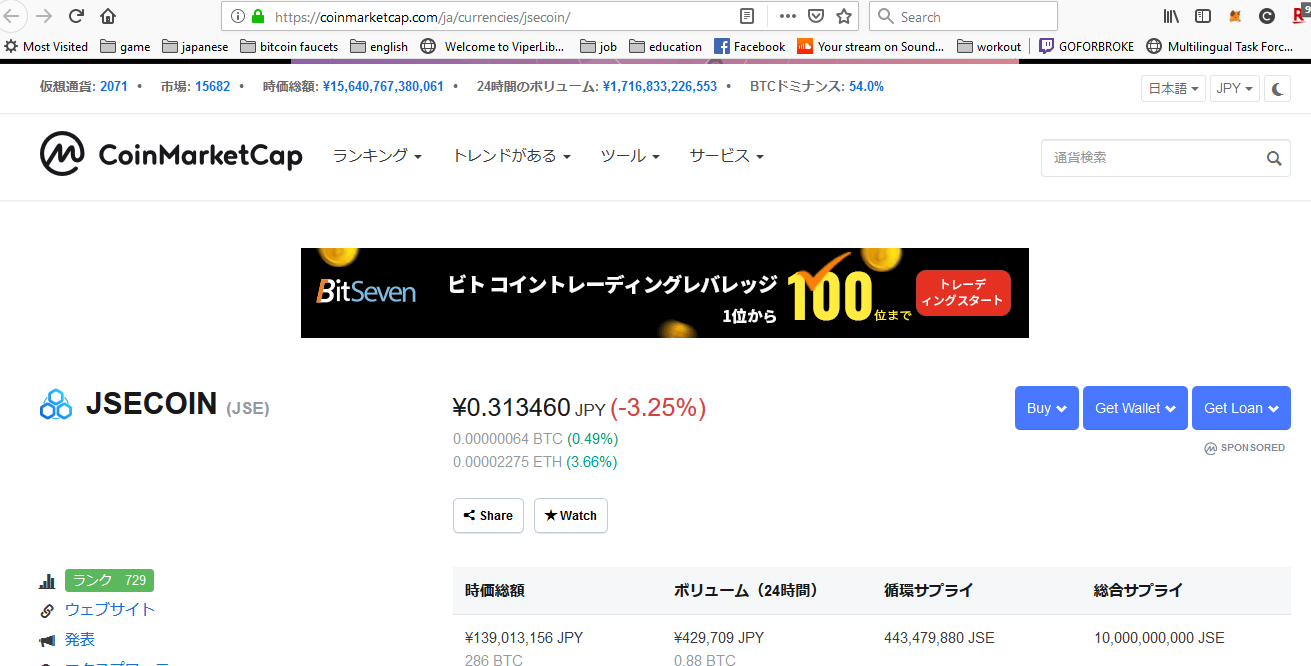Click the Buy dropdown button
Viewport: 1311px width, 666px height.
(x=1047, y=408)
